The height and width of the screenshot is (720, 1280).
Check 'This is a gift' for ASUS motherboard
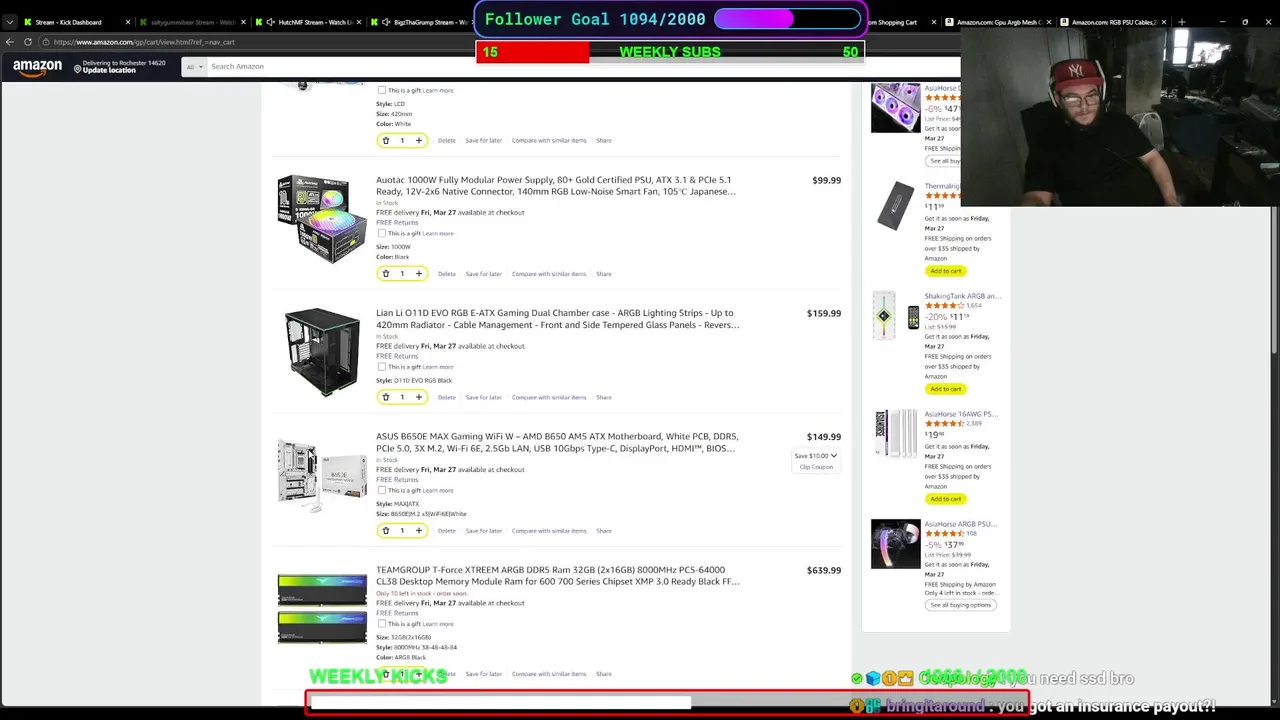pyautogui.click(x=381, y=491)
